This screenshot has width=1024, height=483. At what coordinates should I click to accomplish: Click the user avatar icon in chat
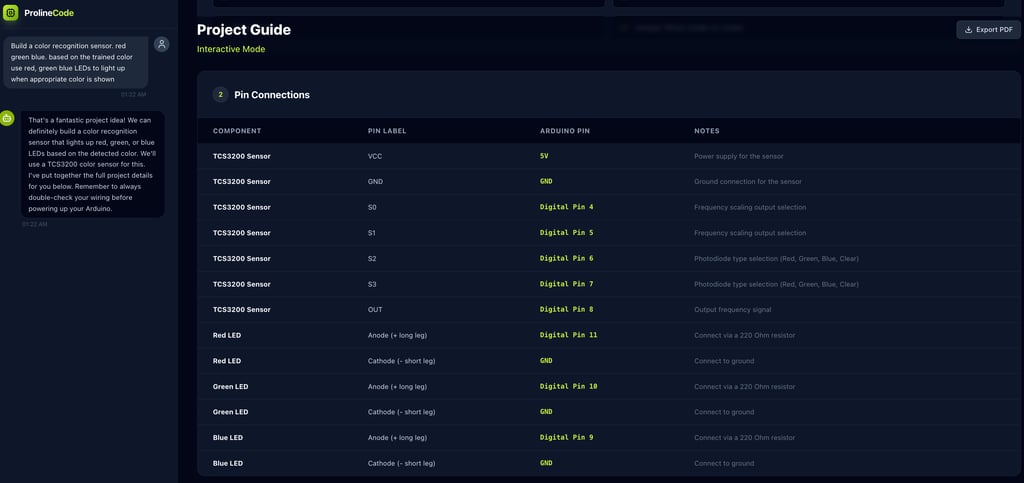162,44
